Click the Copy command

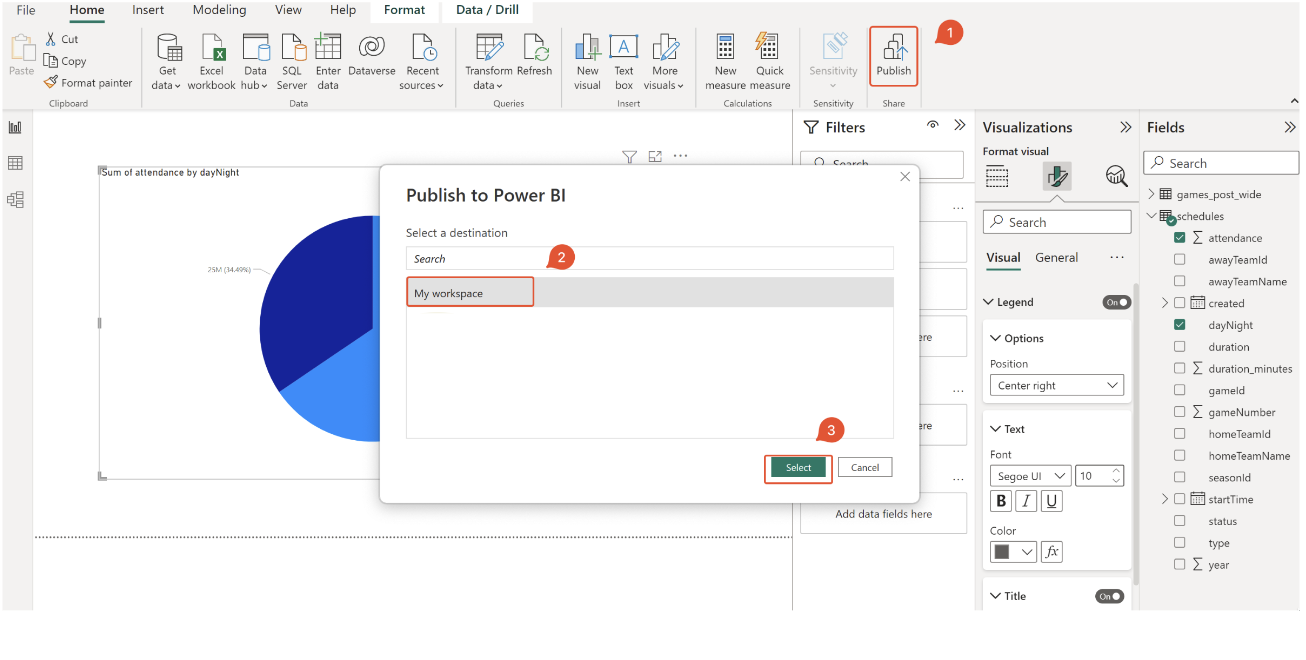[64, 61]
